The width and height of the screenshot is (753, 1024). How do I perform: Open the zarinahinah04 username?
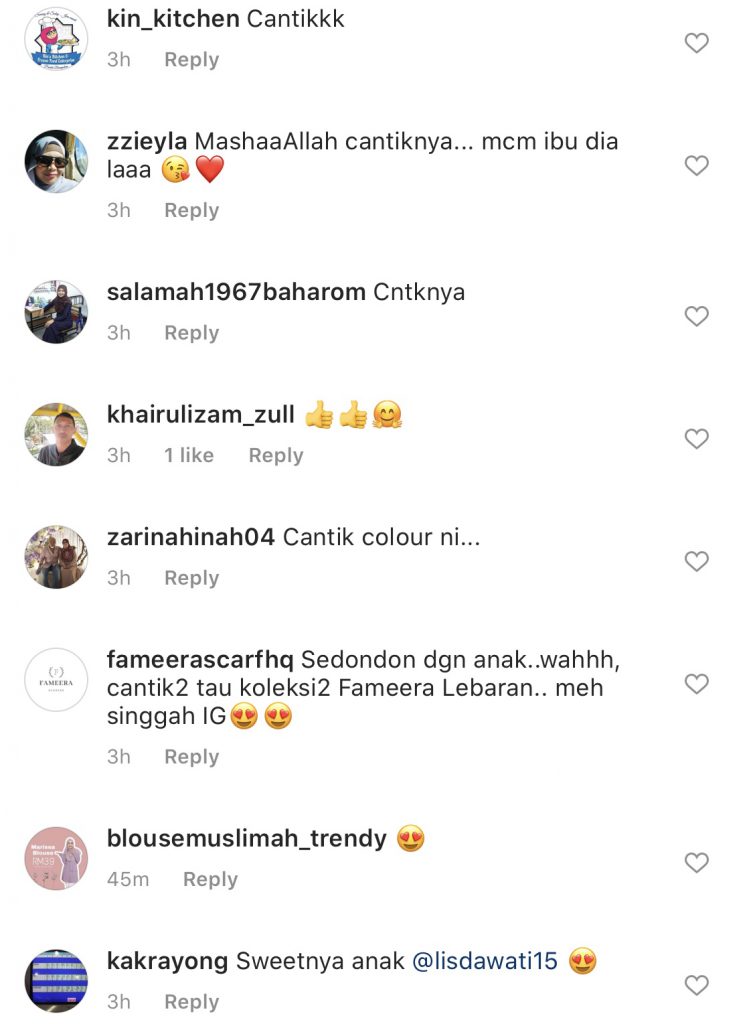(191, 537)
